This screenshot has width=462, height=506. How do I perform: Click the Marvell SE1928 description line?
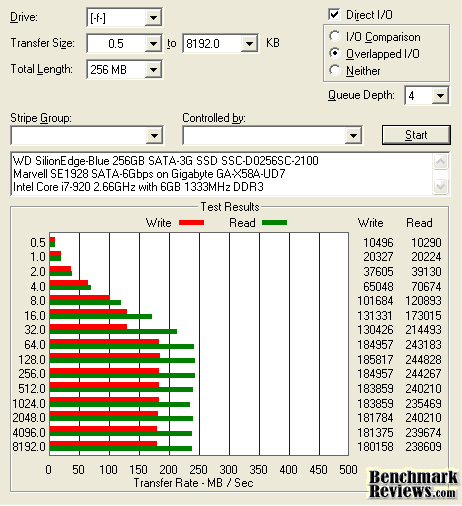[x=149, y=174]
